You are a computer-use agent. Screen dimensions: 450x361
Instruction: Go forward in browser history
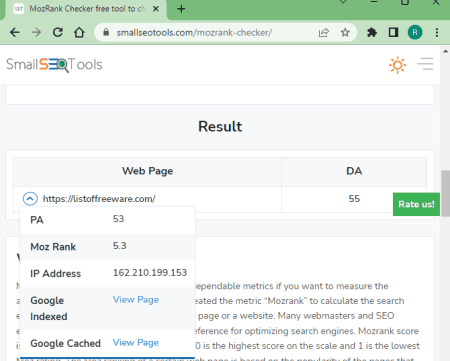[36, 32]
